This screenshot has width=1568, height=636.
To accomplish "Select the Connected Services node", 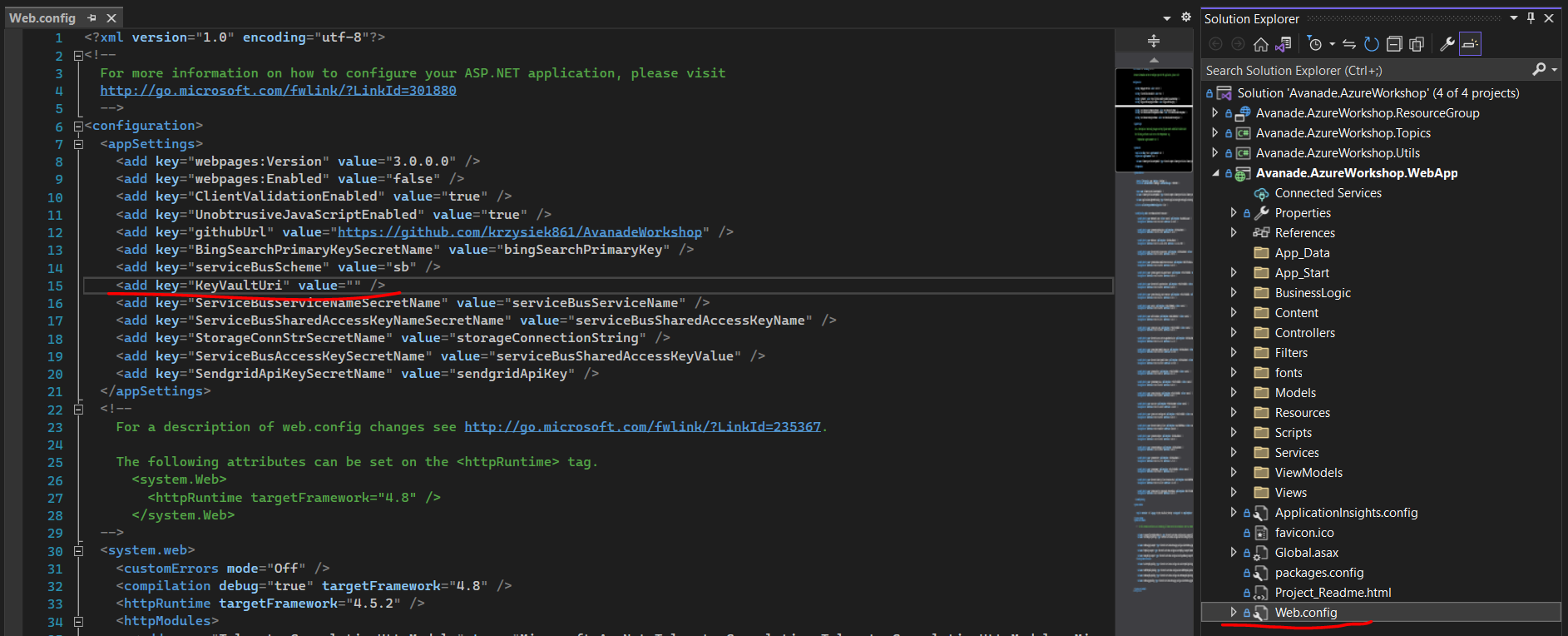I will (x=1328, y=193).
